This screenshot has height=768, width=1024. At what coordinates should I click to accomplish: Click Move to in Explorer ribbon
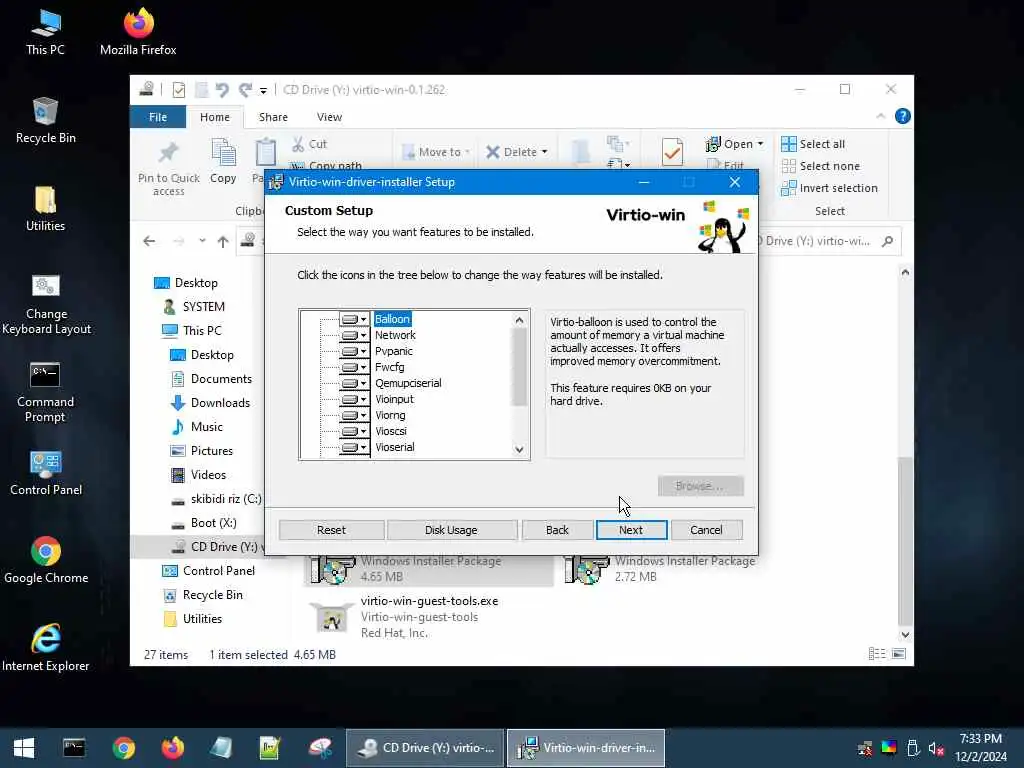(x=436, y=152)
